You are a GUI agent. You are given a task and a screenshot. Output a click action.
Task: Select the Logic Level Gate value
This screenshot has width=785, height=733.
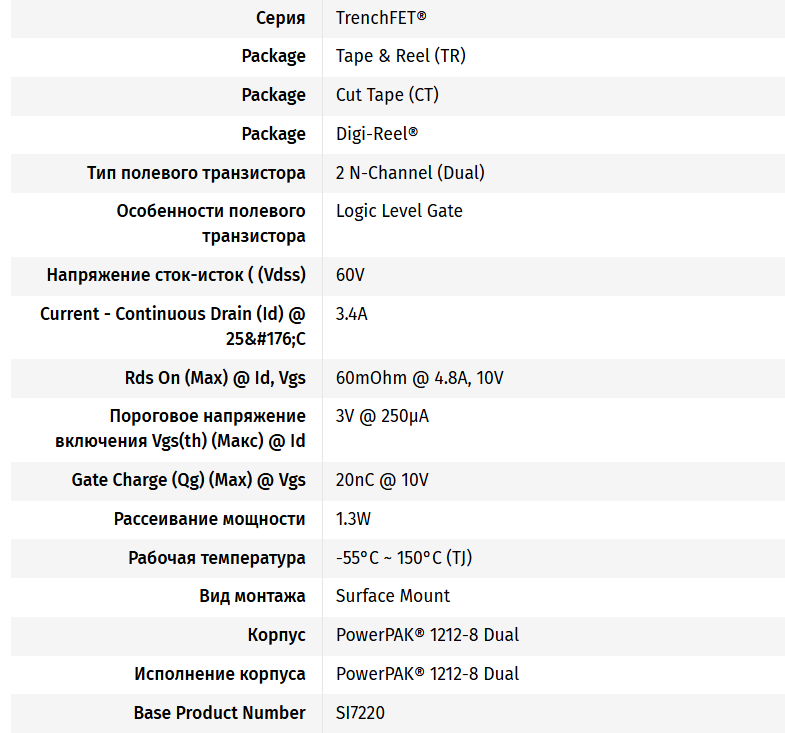(x=399, y=211)
